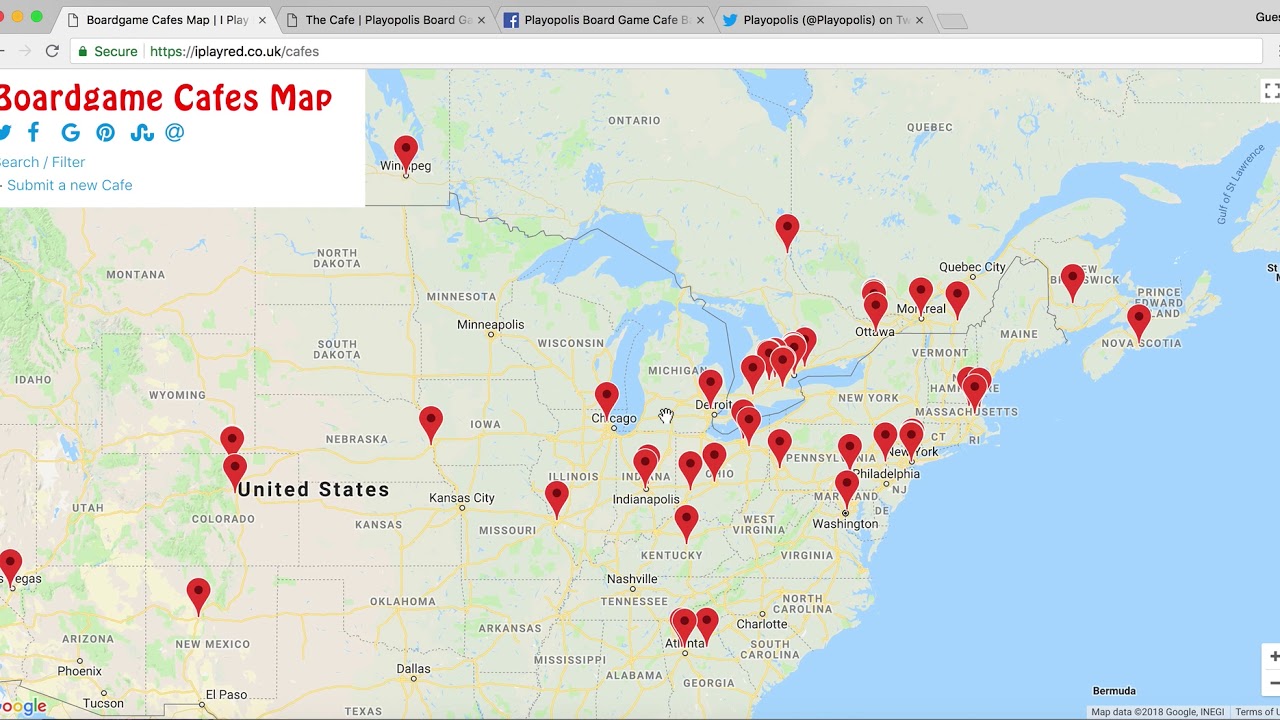Viewport: 1280px width, 720px height.
Task: Click the Bermuda label
Action: (1114, 691)
